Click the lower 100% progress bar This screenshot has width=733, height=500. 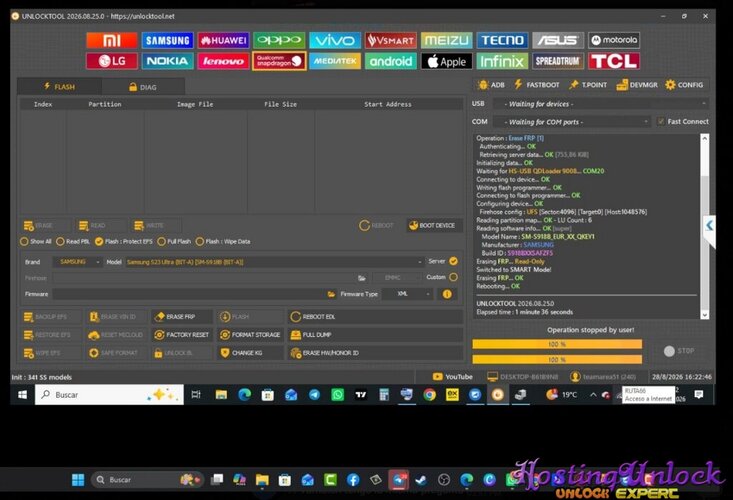(x=557, y=359)
